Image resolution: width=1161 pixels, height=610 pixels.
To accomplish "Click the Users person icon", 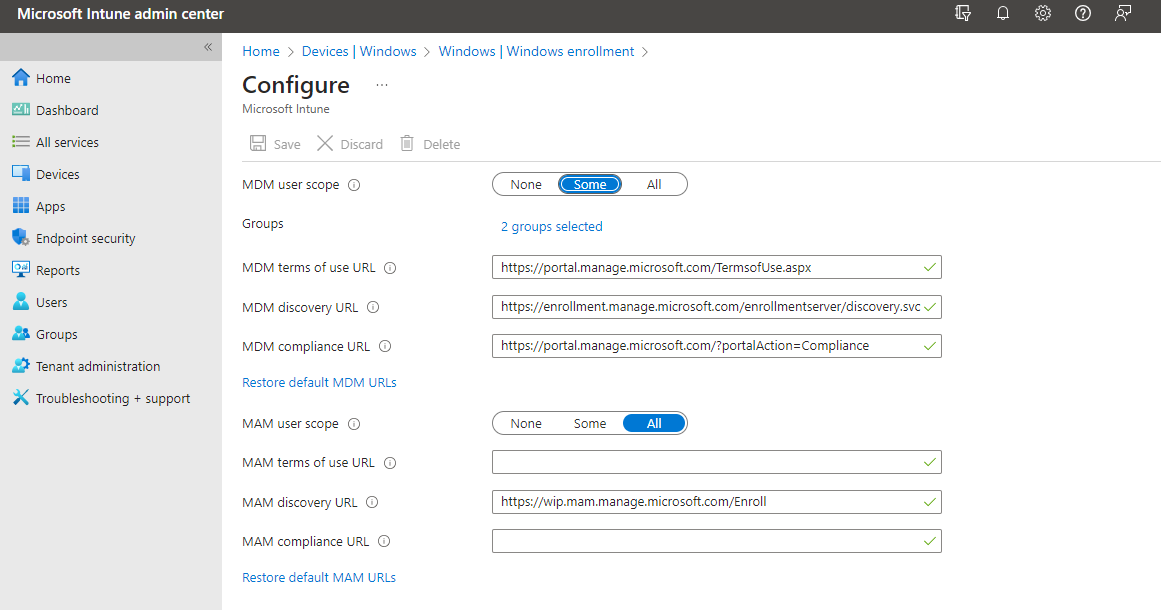I will (x=21, y=301).
